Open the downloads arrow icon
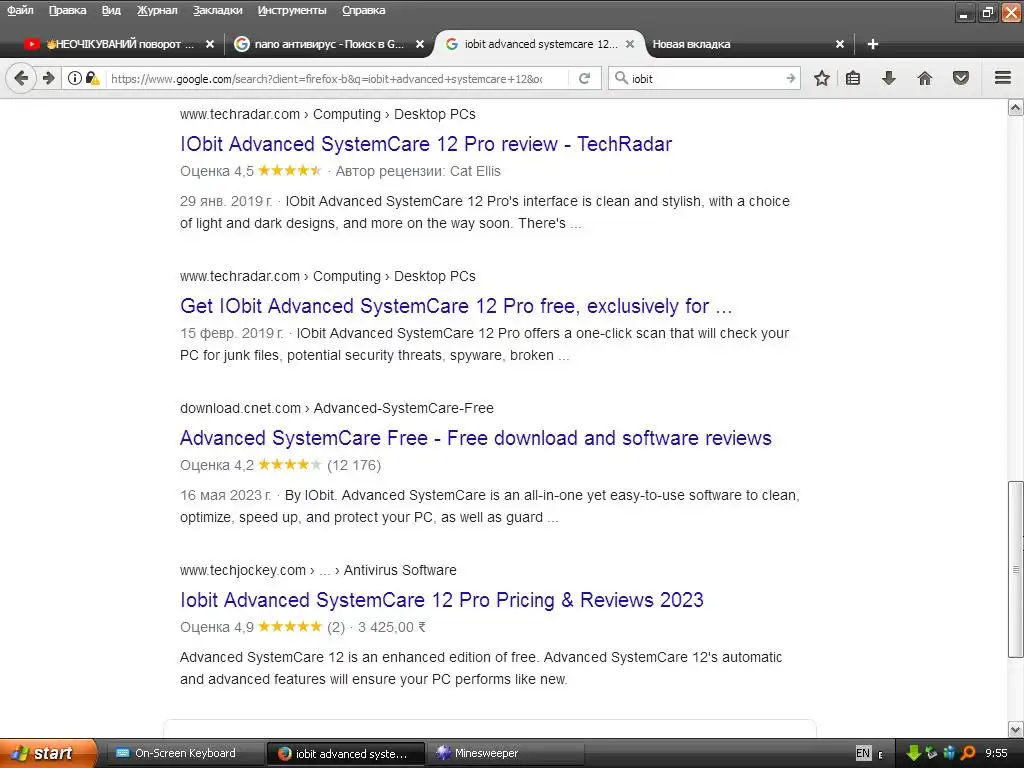This screenshot has height=768, width=1024. 889,78
